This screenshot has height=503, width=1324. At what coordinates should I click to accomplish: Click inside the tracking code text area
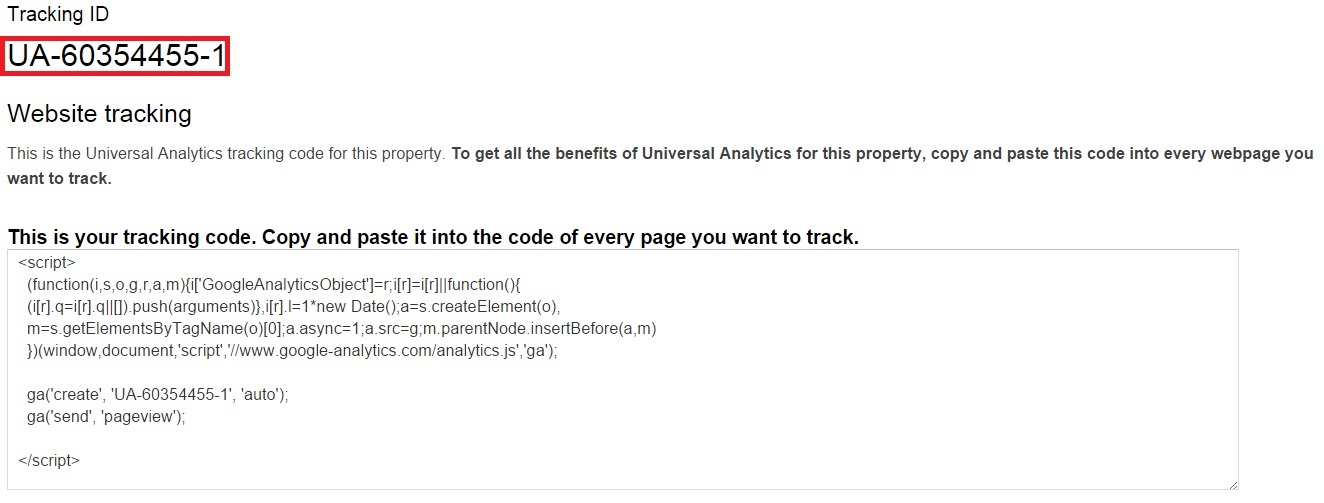622,369
